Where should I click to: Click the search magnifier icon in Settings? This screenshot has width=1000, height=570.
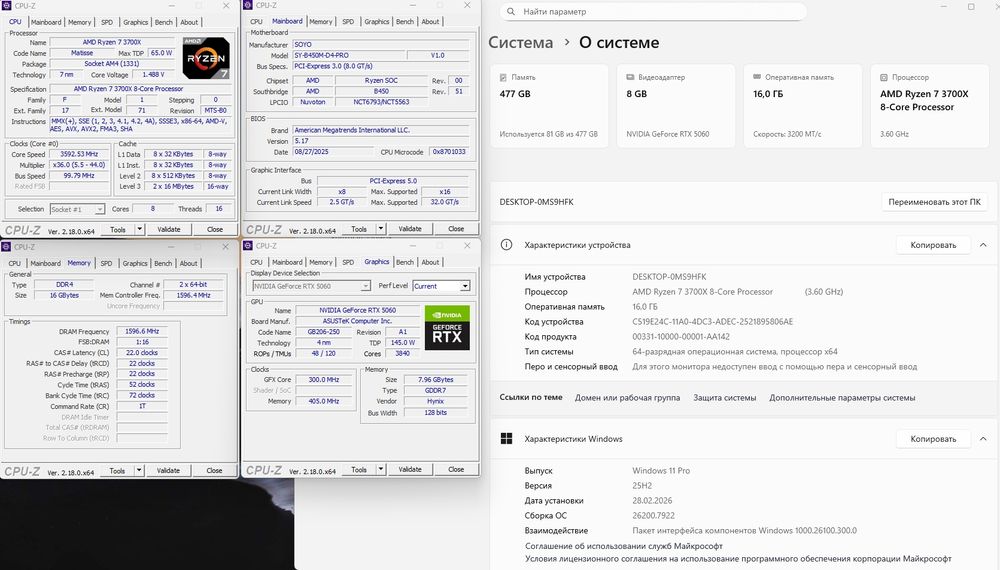[511, 11]
